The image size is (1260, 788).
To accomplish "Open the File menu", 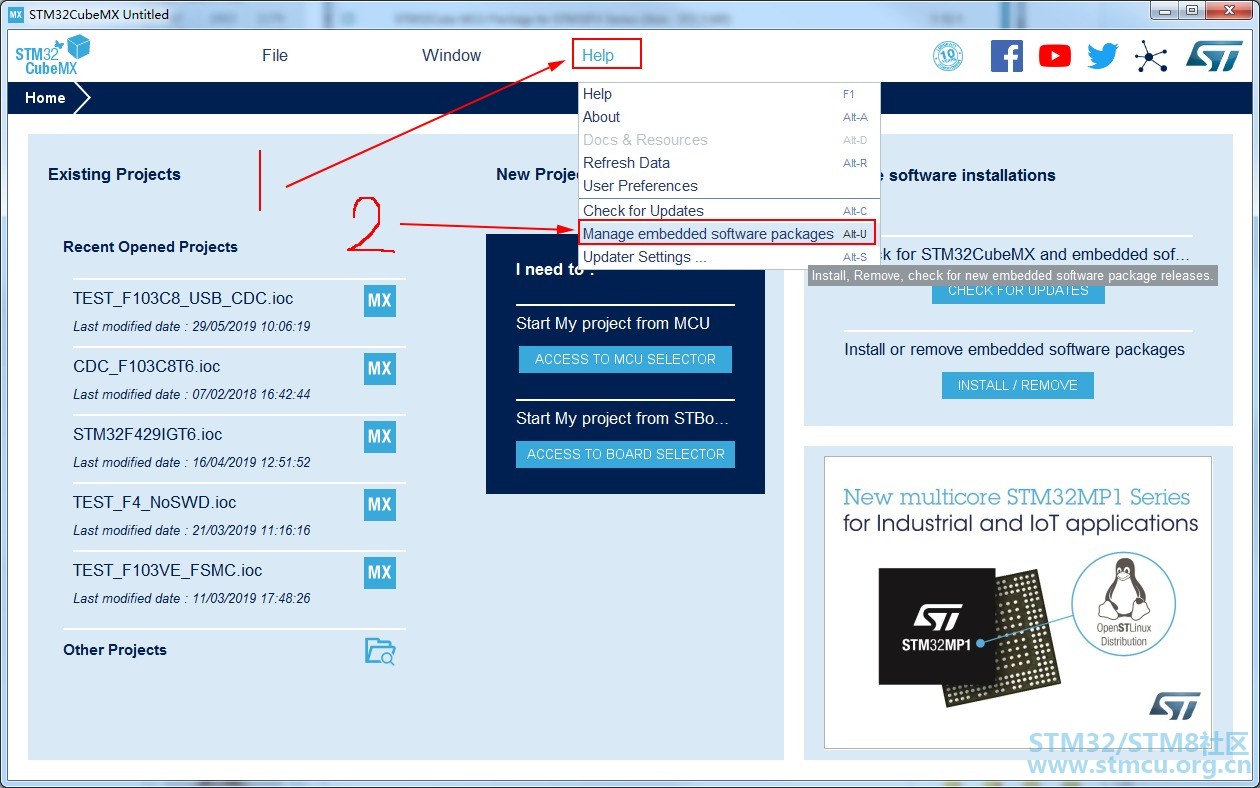I will click(x=275, y=56).
